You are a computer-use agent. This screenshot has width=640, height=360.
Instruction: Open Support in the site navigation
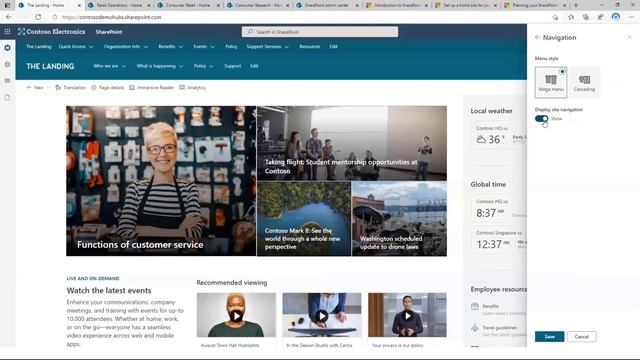pos(233,66)
